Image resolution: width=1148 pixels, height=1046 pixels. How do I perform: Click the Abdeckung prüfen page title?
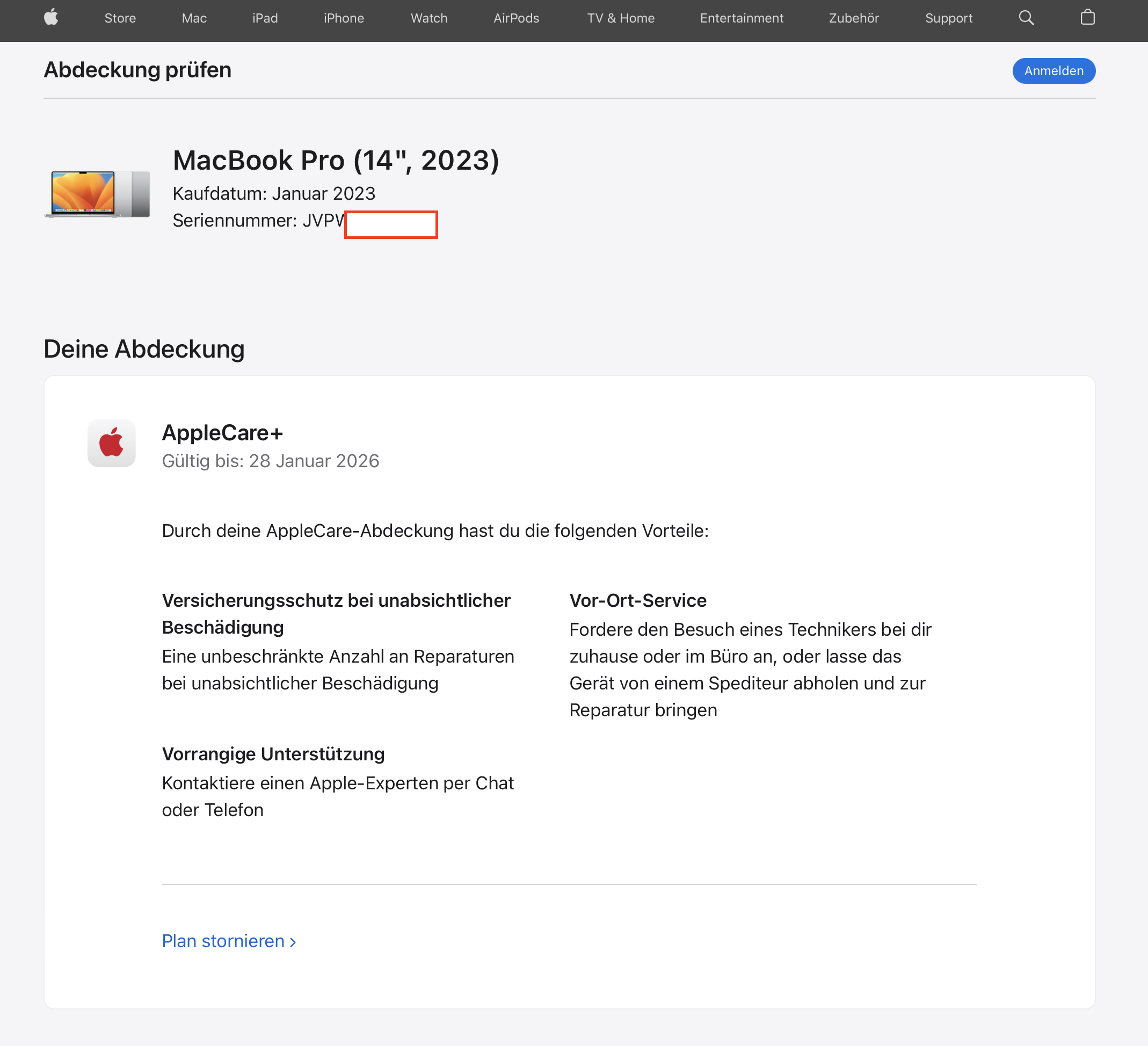(138, 70)
